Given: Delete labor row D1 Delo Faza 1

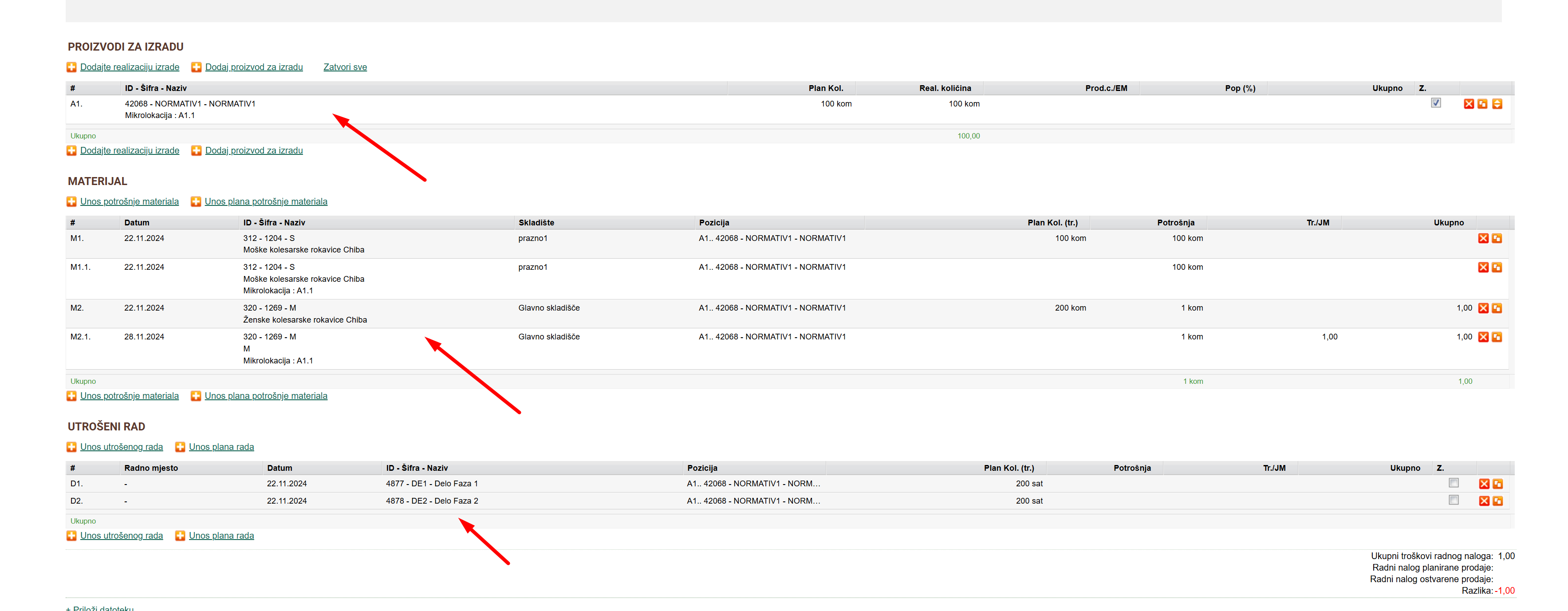Looking at the screenshot, I should (1484, 484).
